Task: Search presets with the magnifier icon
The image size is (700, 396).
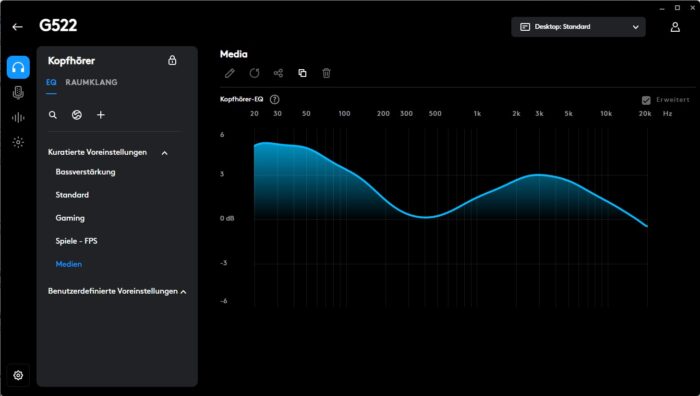Action: coord(53,115)
